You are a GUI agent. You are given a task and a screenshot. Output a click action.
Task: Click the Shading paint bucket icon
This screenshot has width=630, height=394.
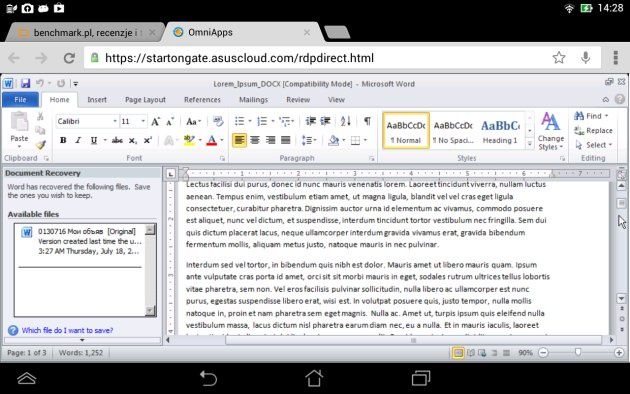[x=333, y=140]
